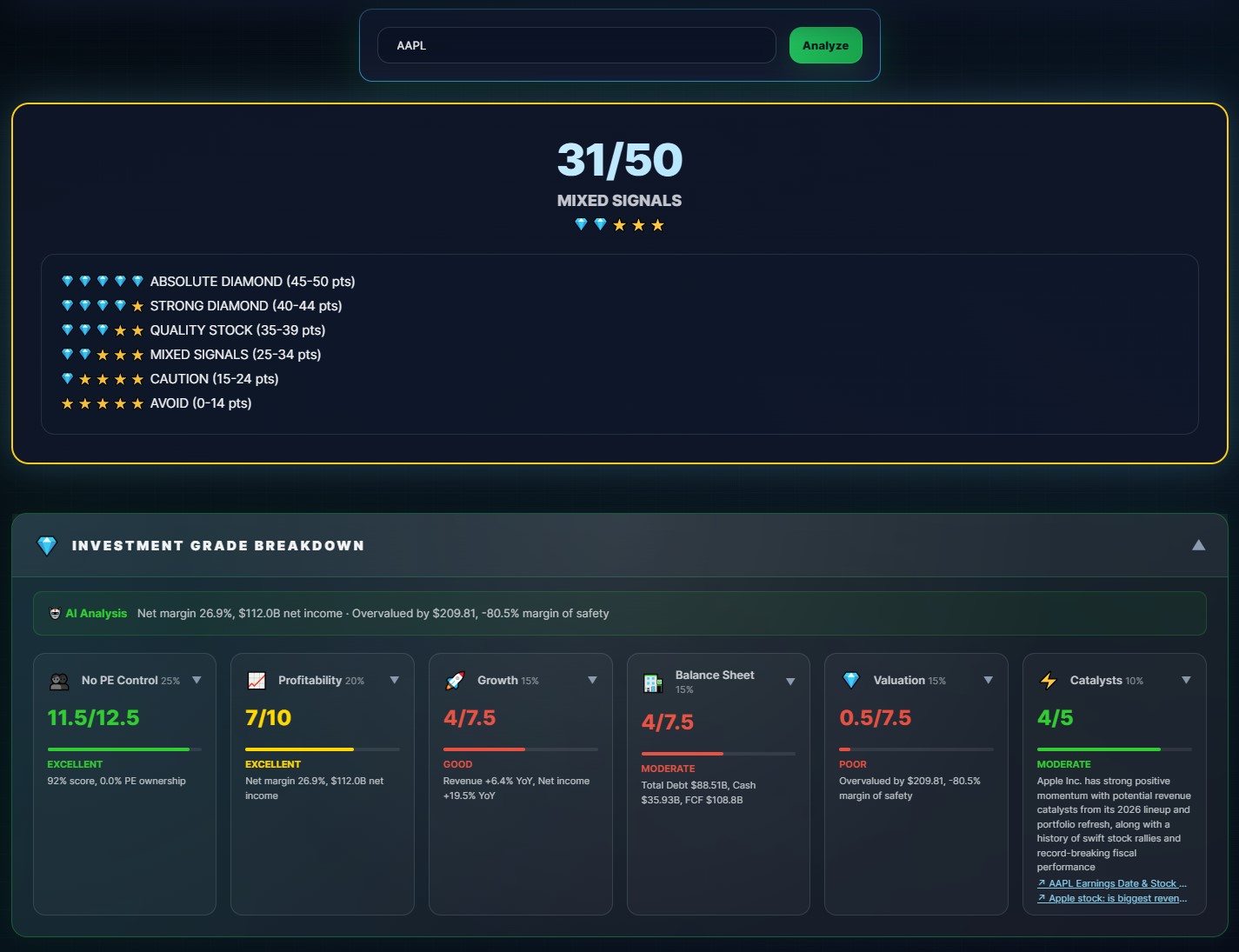Click the AI Analysis robot icon
The height and width of the screenshot is (952, 1239).
tap(55, 614)
